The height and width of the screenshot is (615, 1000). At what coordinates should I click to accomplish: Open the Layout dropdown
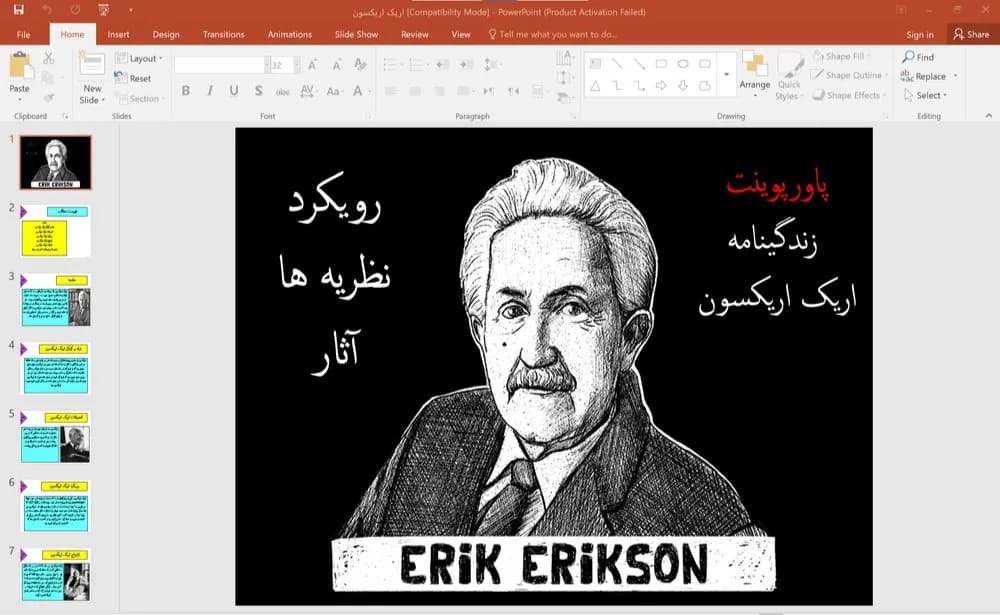point(139,58)
